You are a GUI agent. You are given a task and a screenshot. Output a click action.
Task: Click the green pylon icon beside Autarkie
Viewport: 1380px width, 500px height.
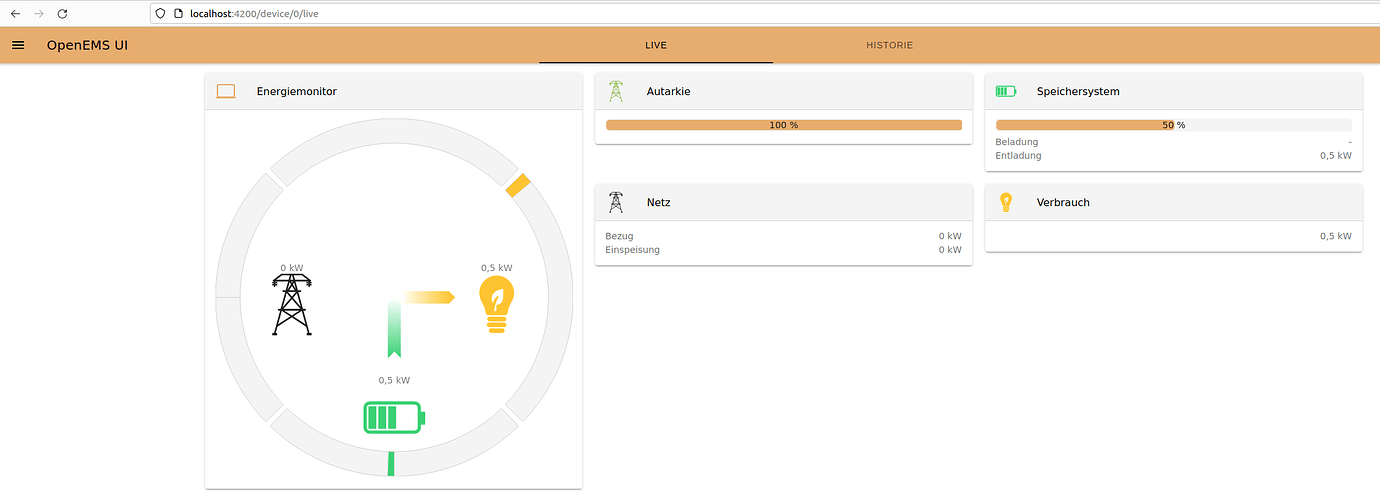pos(616,91)
